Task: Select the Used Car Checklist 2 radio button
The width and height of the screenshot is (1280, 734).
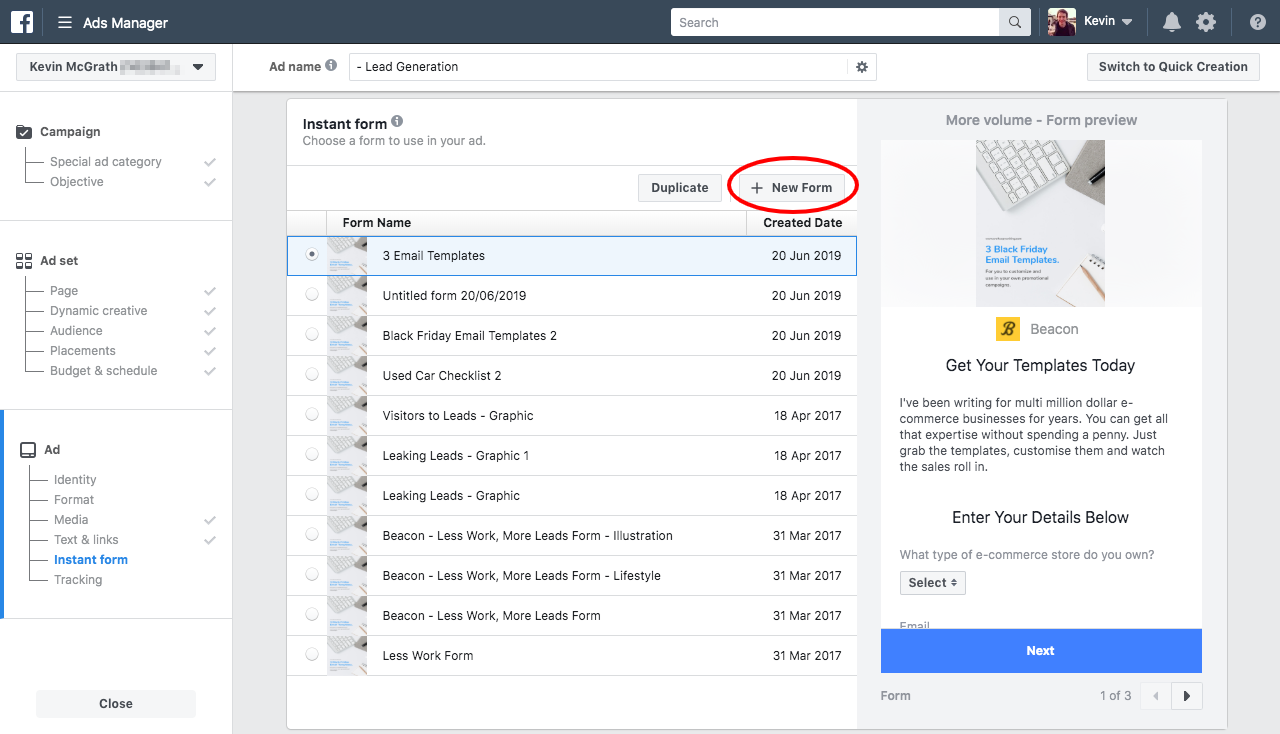Action: point(312,375)
